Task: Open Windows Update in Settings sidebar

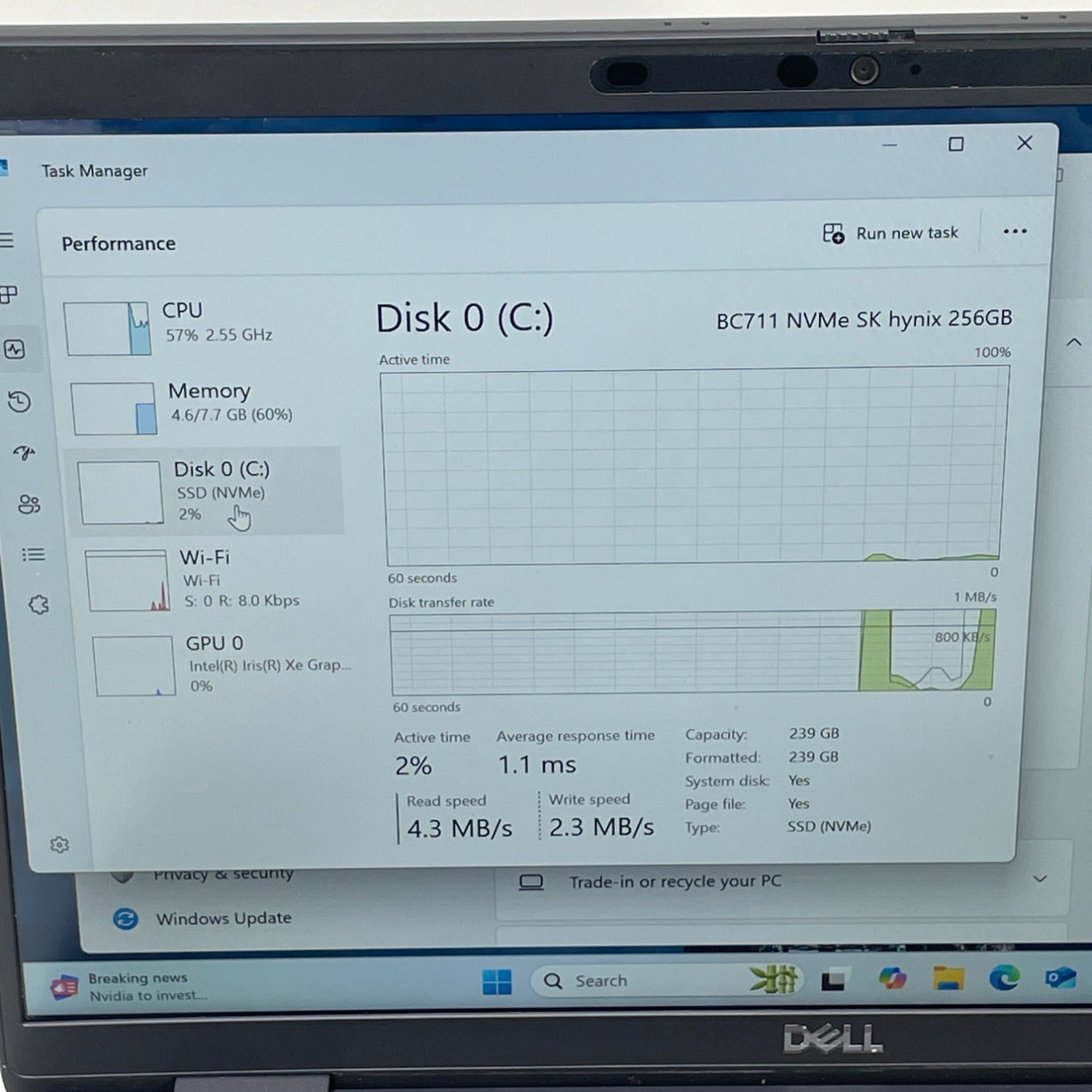Action: 223,919
